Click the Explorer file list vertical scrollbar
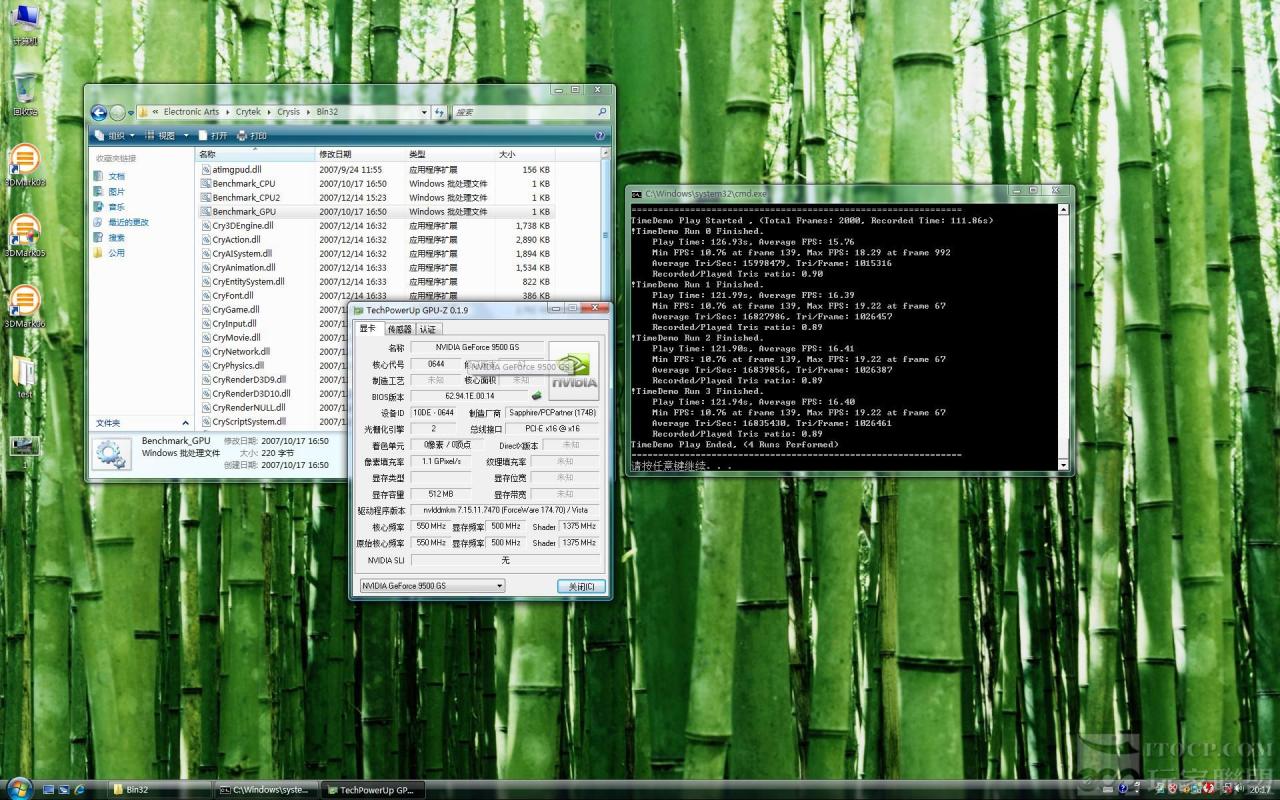1280x800 pixels. 604,290
